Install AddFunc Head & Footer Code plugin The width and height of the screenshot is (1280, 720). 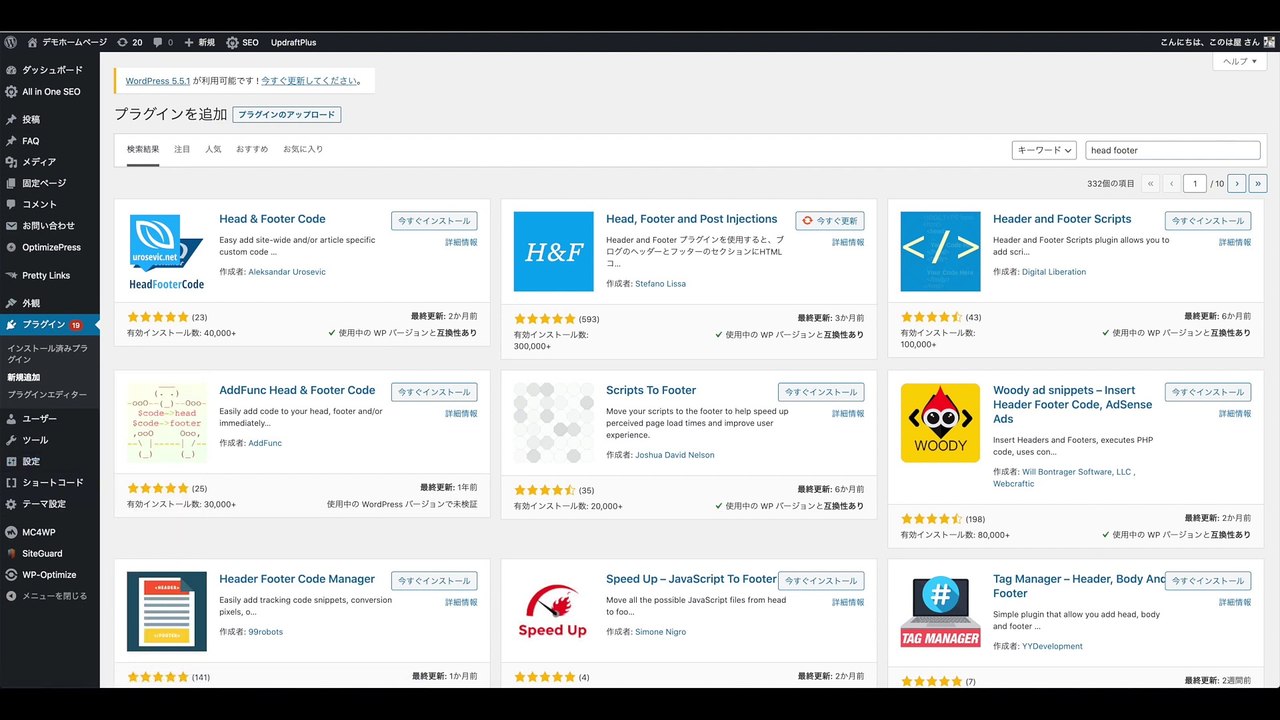(434, 392)
